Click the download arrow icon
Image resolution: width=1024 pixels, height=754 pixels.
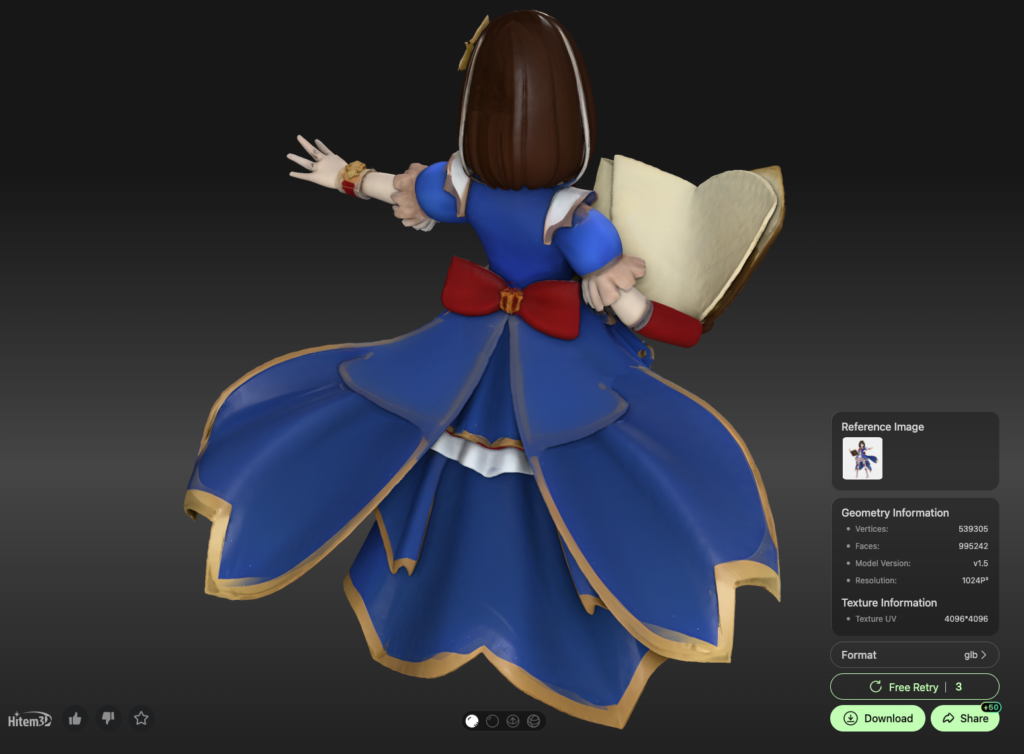pyautogui.click(x=850, y=718)
